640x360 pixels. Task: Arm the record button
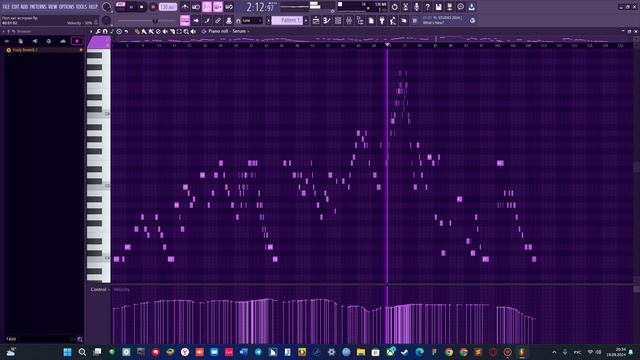[153, 7]
